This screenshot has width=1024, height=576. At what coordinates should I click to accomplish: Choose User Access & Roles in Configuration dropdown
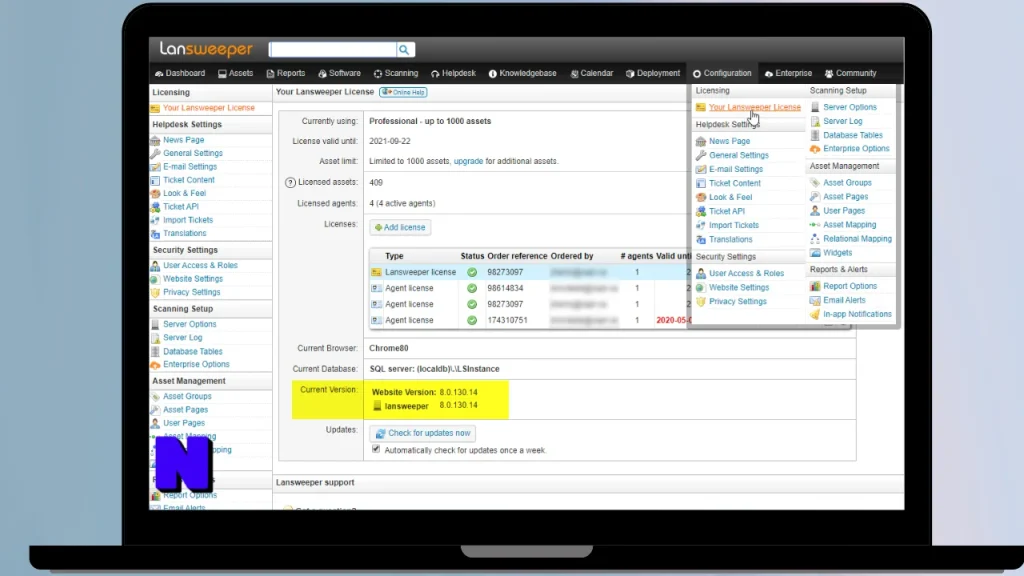coord(746,274)
